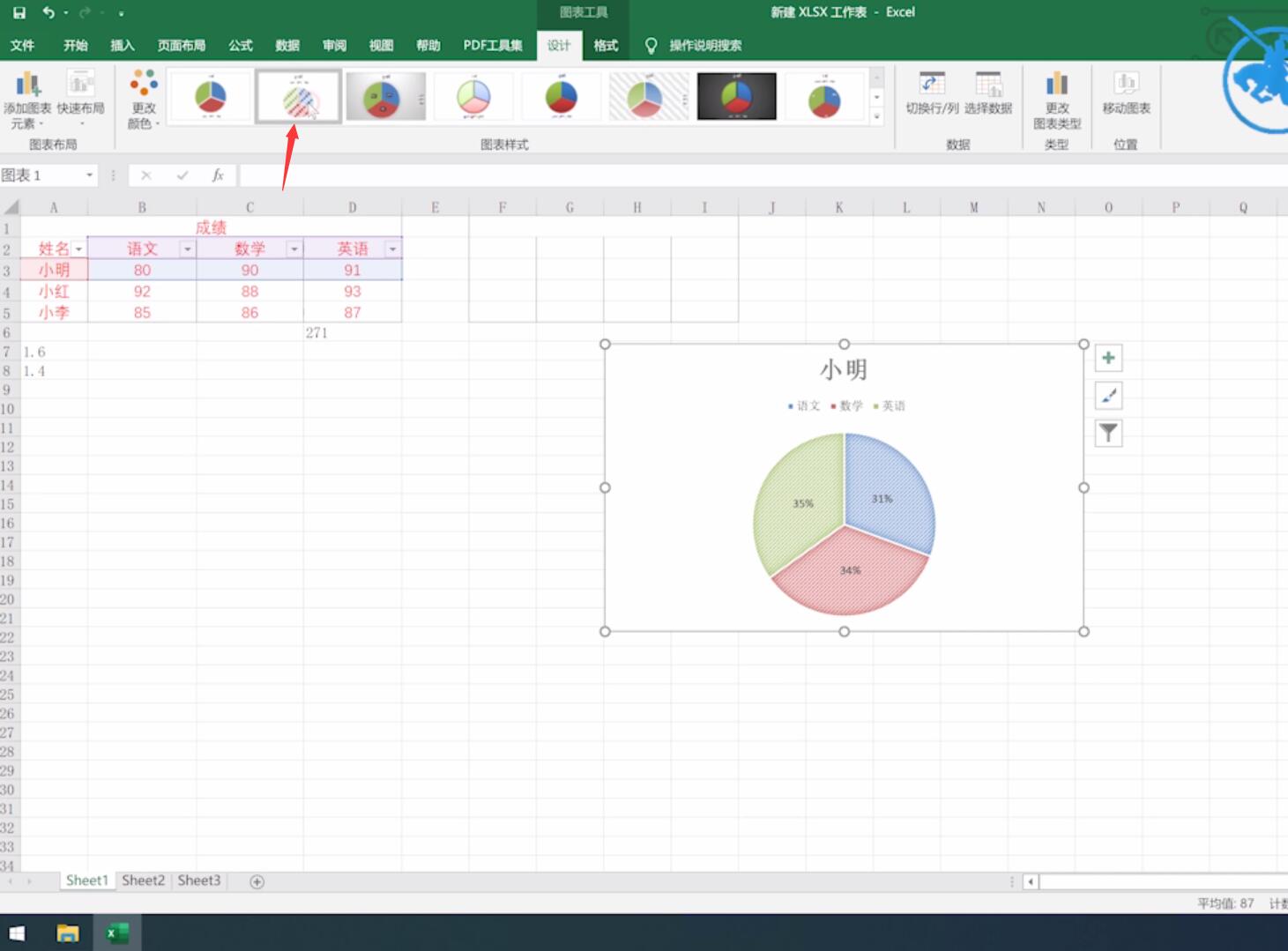Expand the Name Box dropdown
The height and width of the screenshot is (951, 1288).
point(89,175)
